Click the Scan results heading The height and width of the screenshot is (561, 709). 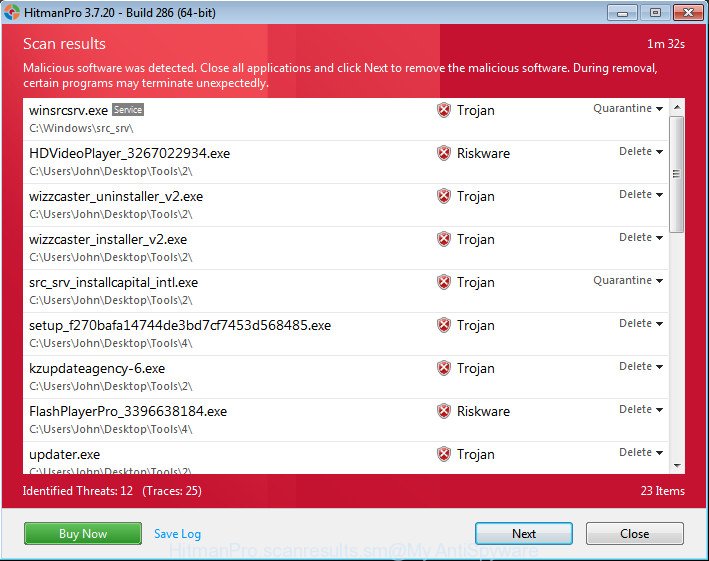(64, 44)
